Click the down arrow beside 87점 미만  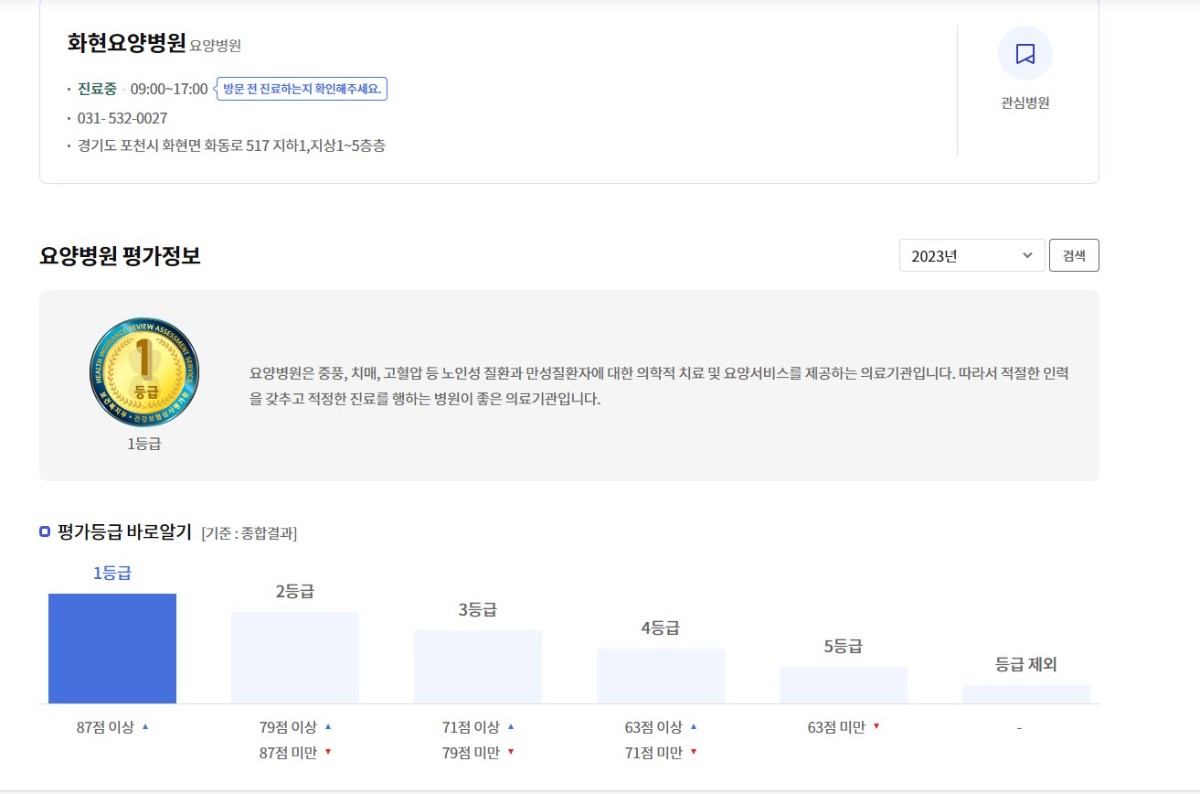327,753
